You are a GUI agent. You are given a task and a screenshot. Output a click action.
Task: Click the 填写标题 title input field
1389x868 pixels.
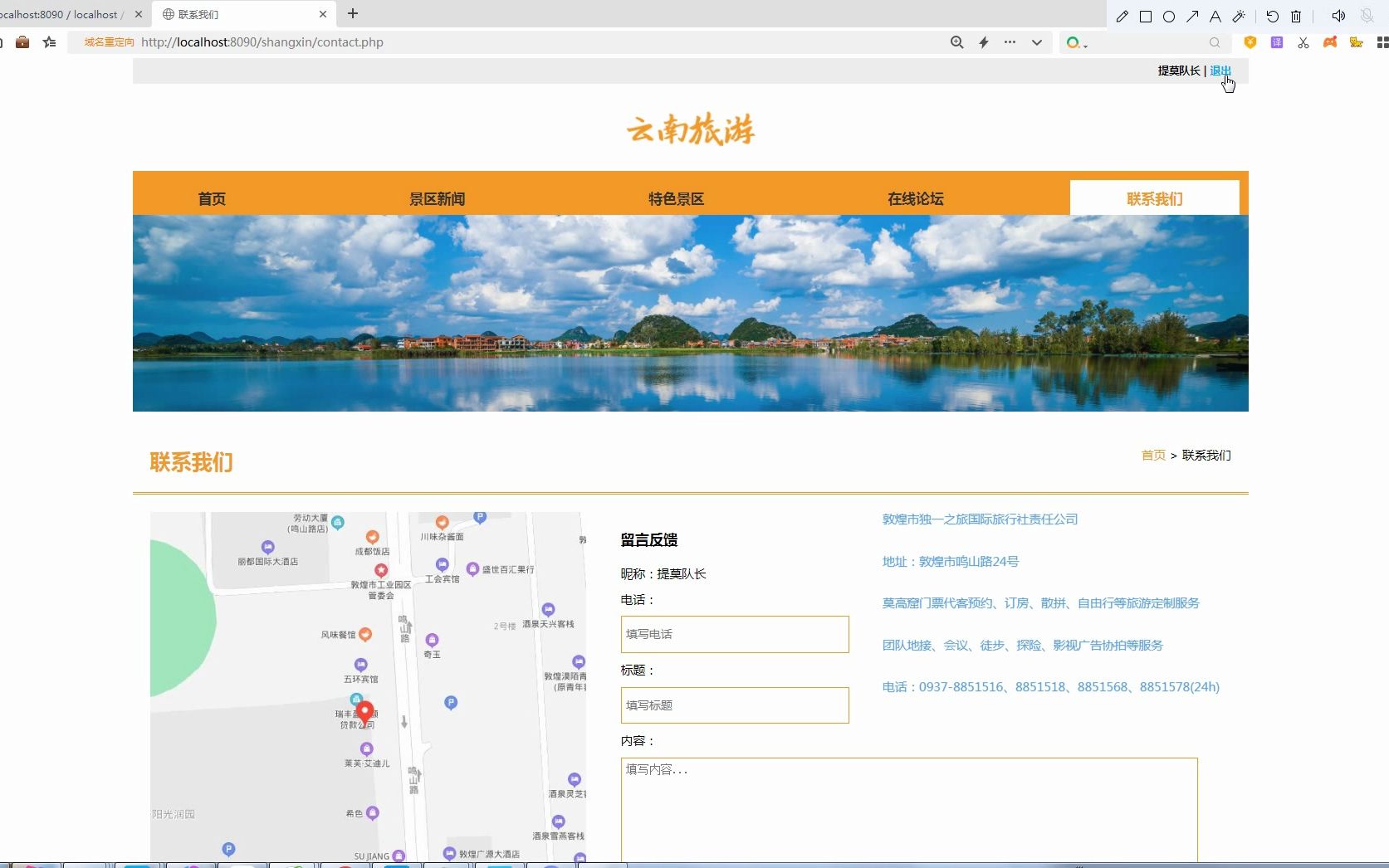[735, 705]
